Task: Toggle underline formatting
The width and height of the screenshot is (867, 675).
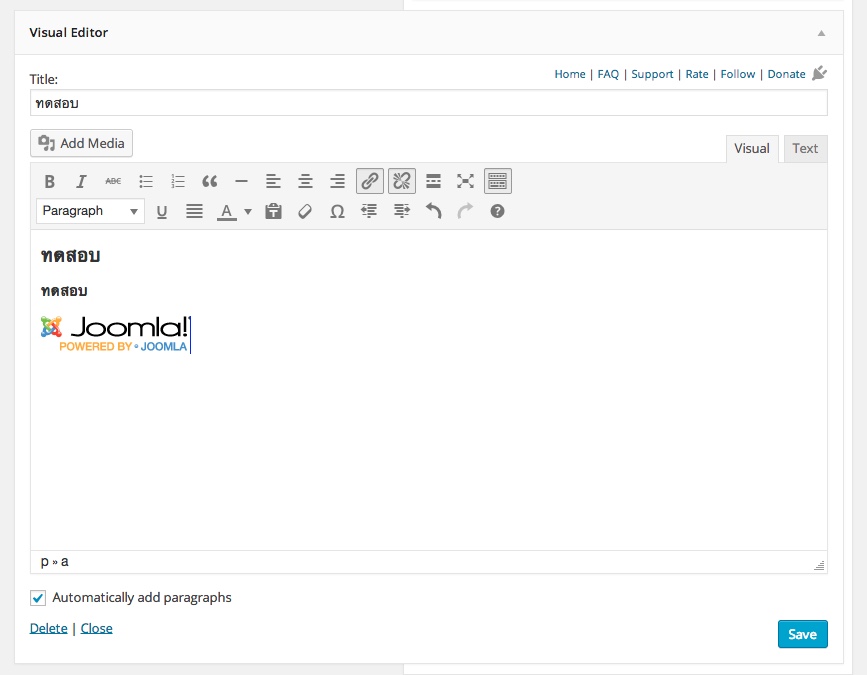Action: [x=162, y=211]
